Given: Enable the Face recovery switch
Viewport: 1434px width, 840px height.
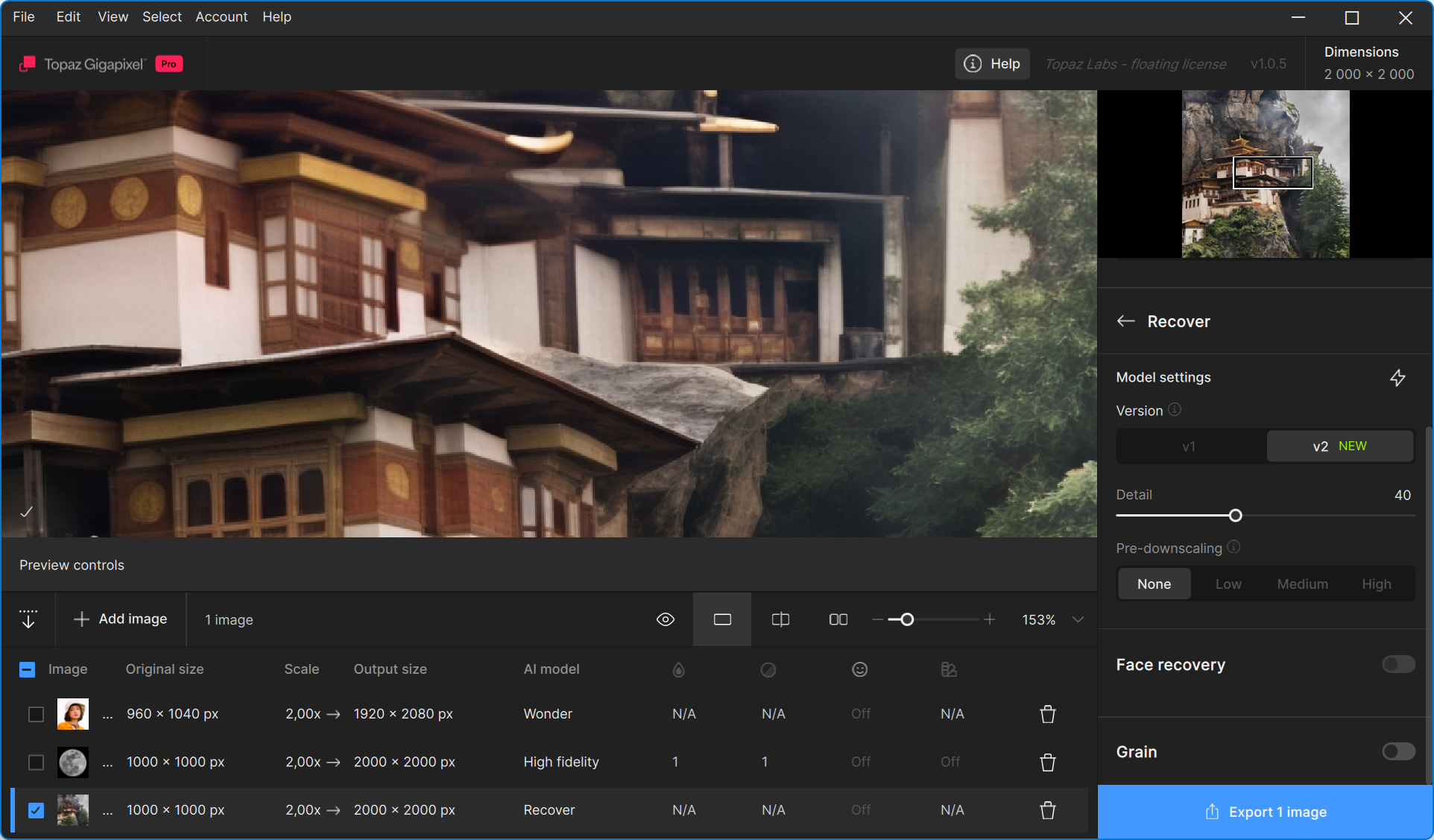Looking at the screenshot, I should click(1397, 664).
